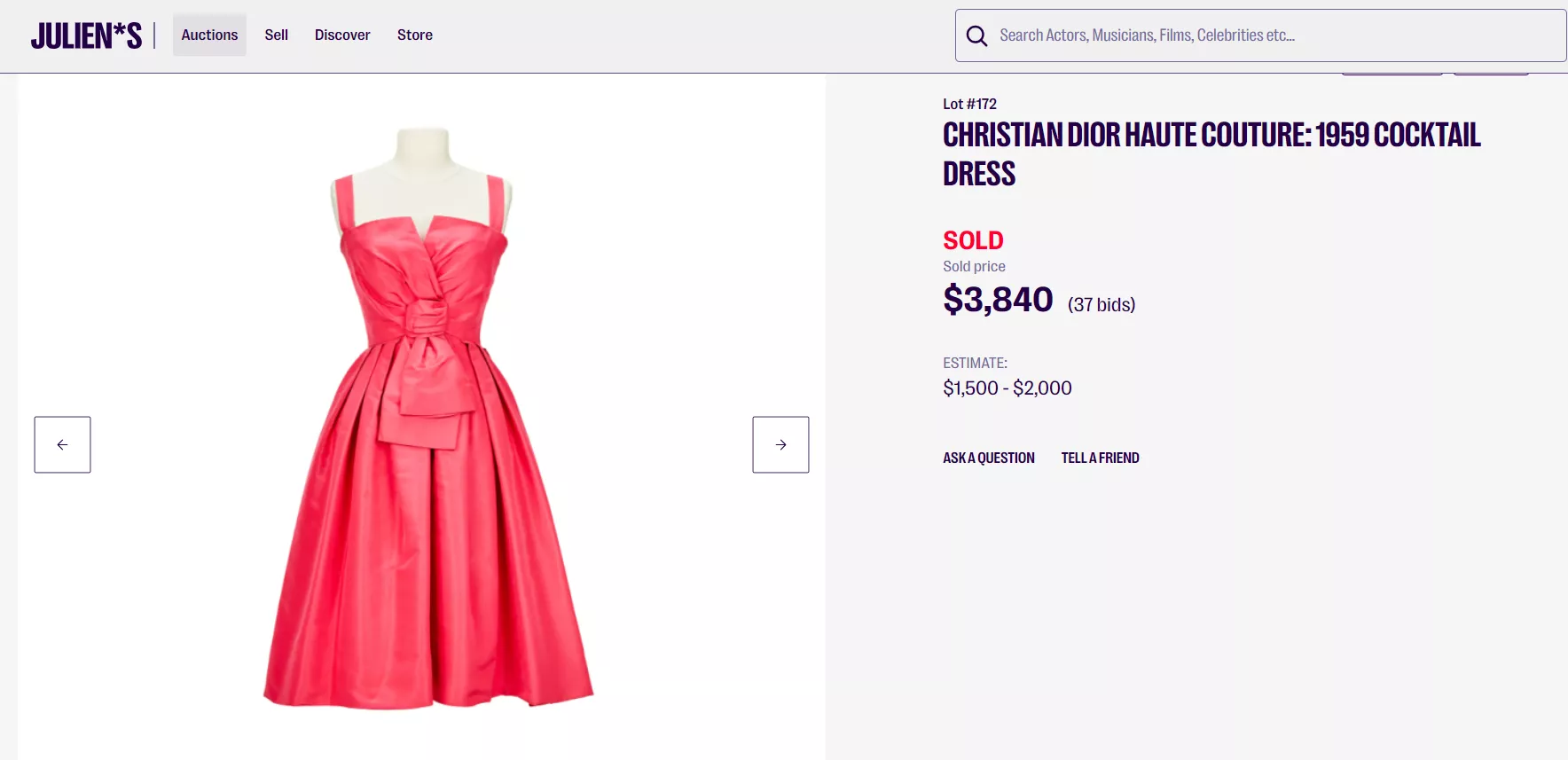Viewport: 1568px width, 760px height.
Task: Click the $3,840 sold price
Action: [998, 300]
